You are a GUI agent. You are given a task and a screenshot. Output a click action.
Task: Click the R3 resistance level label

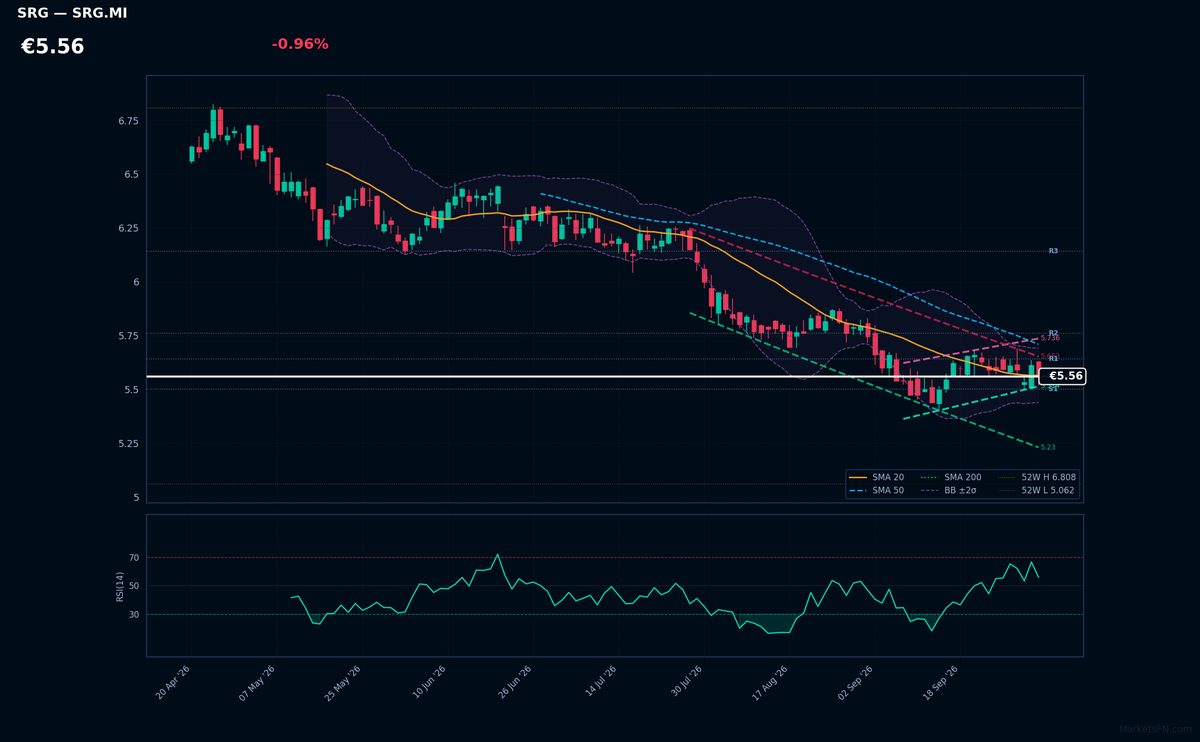coord(1053,251)
